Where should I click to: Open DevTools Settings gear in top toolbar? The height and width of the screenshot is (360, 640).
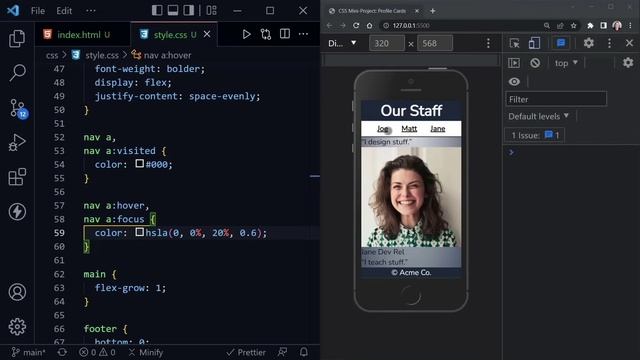[589, 43]
